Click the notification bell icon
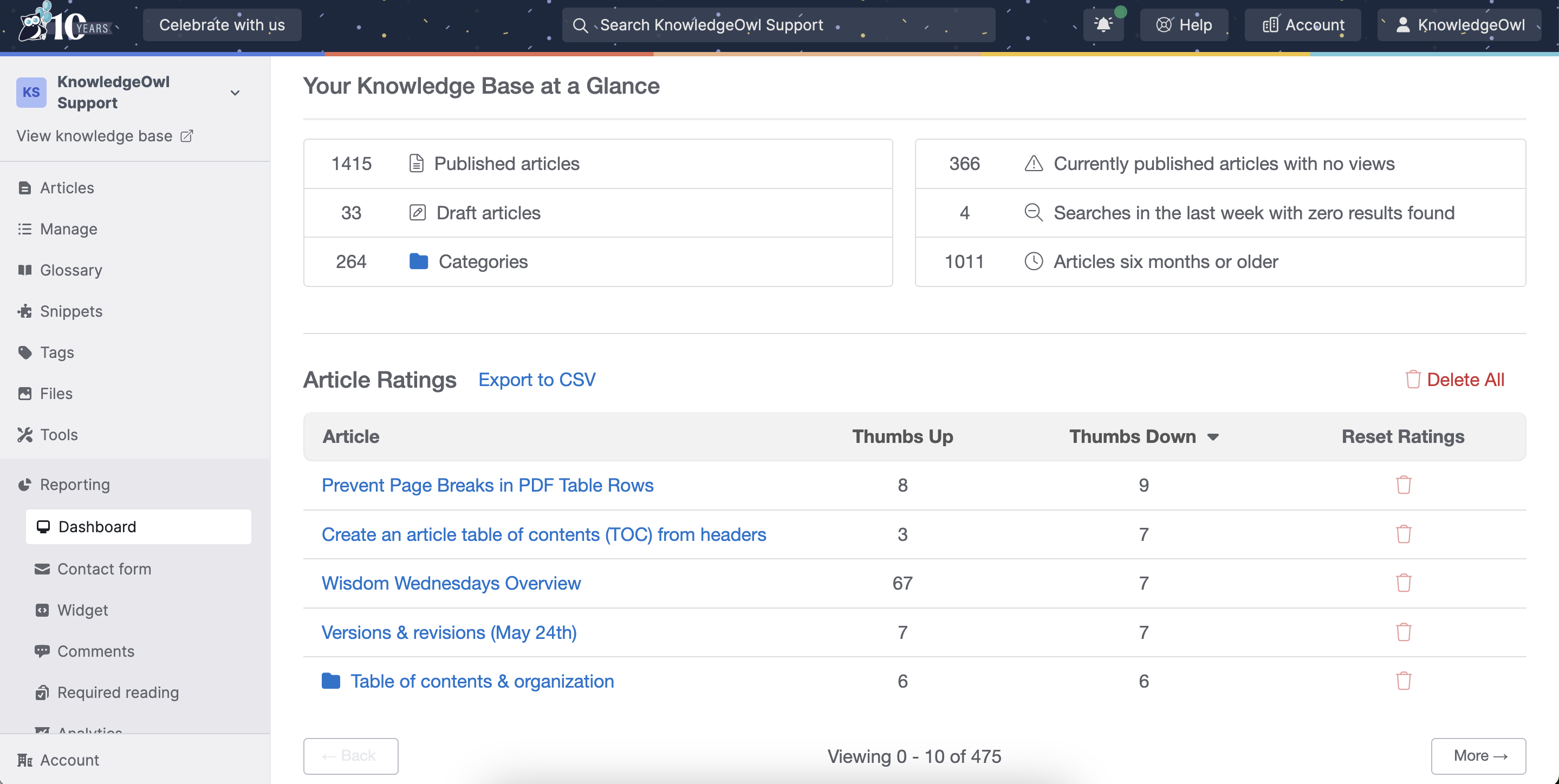 coord(1103,25)
